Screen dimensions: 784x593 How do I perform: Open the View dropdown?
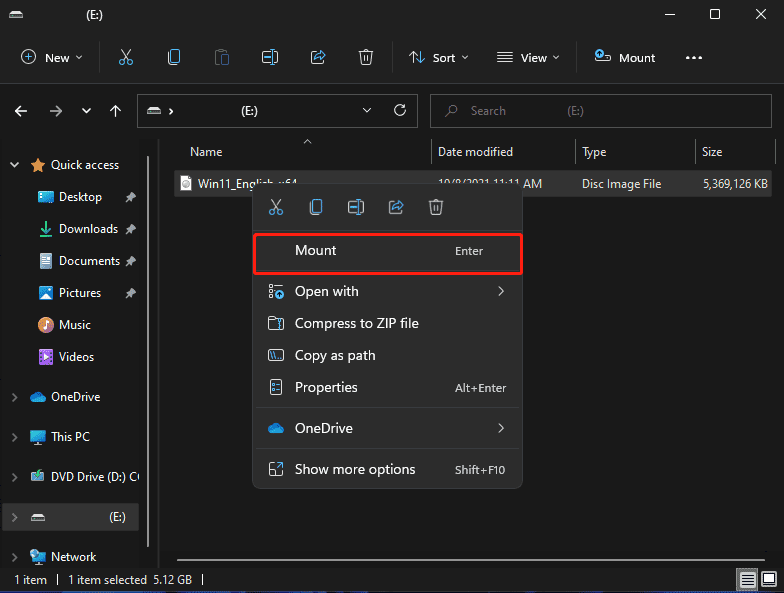[528, 57]
